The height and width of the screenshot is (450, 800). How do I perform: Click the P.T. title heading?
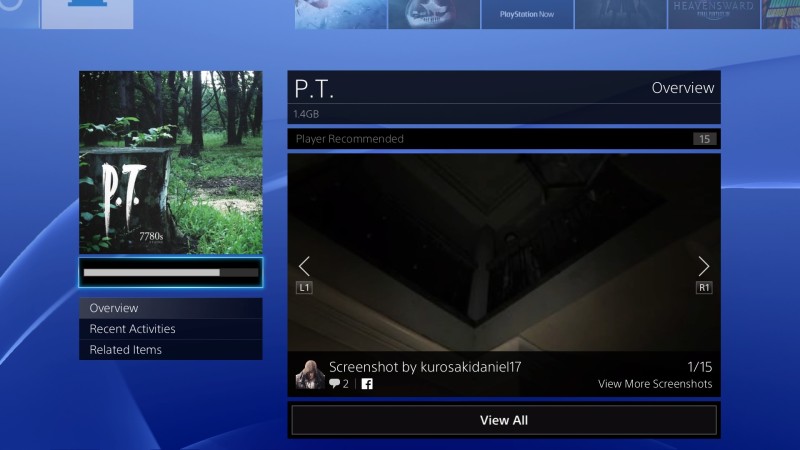tap(314, 89)
